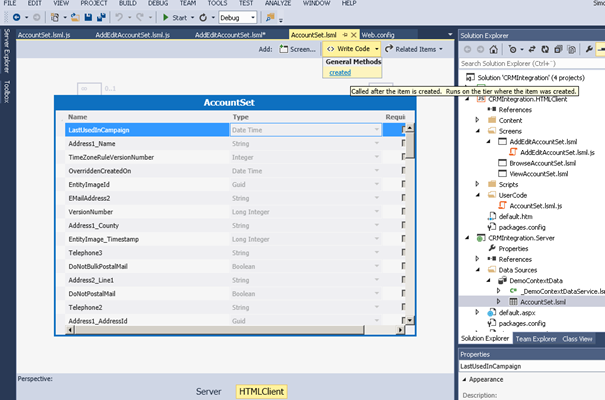Click the Search Solution Explorer input field
This screenshot has height=400, width=605.
(x=520, y=63)
